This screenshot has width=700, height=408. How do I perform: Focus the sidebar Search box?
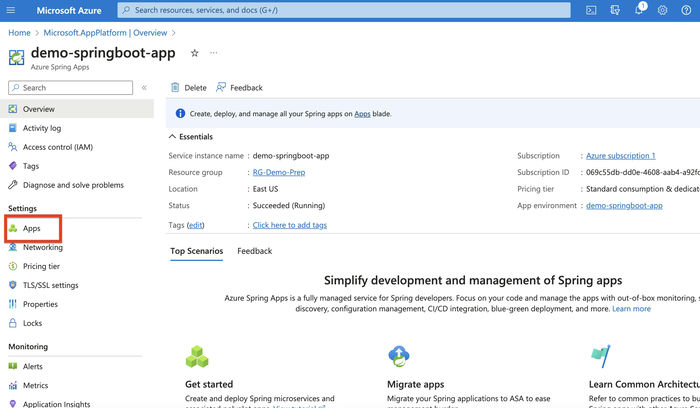71,87
